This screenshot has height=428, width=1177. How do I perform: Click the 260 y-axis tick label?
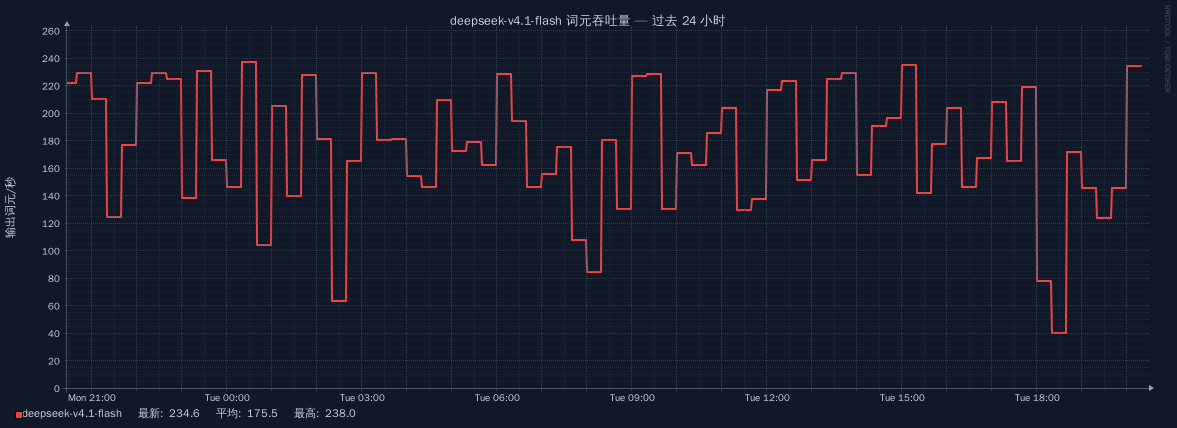52,32
